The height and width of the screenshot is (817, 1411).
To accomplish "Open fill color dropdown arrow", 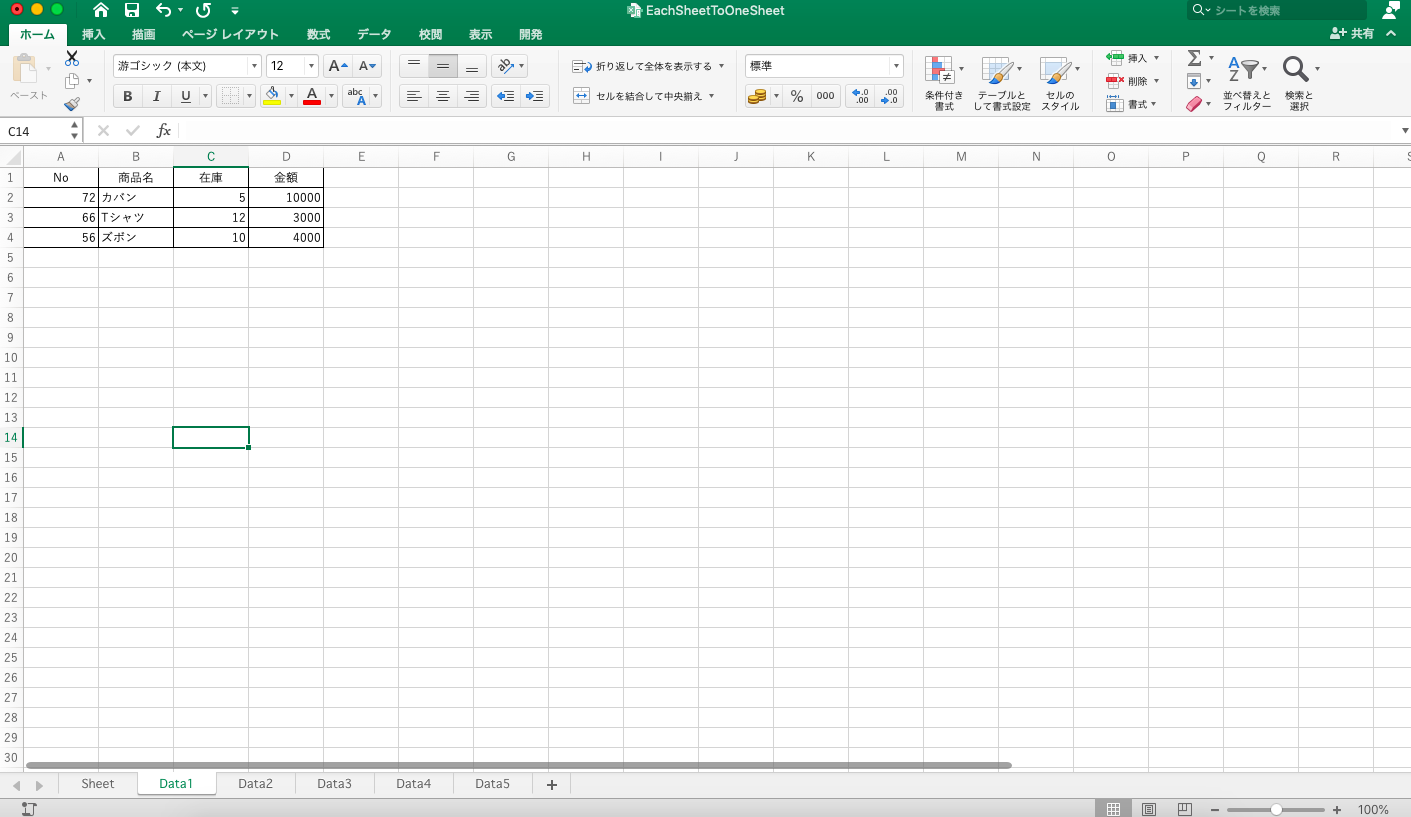I will pos(291,96).
